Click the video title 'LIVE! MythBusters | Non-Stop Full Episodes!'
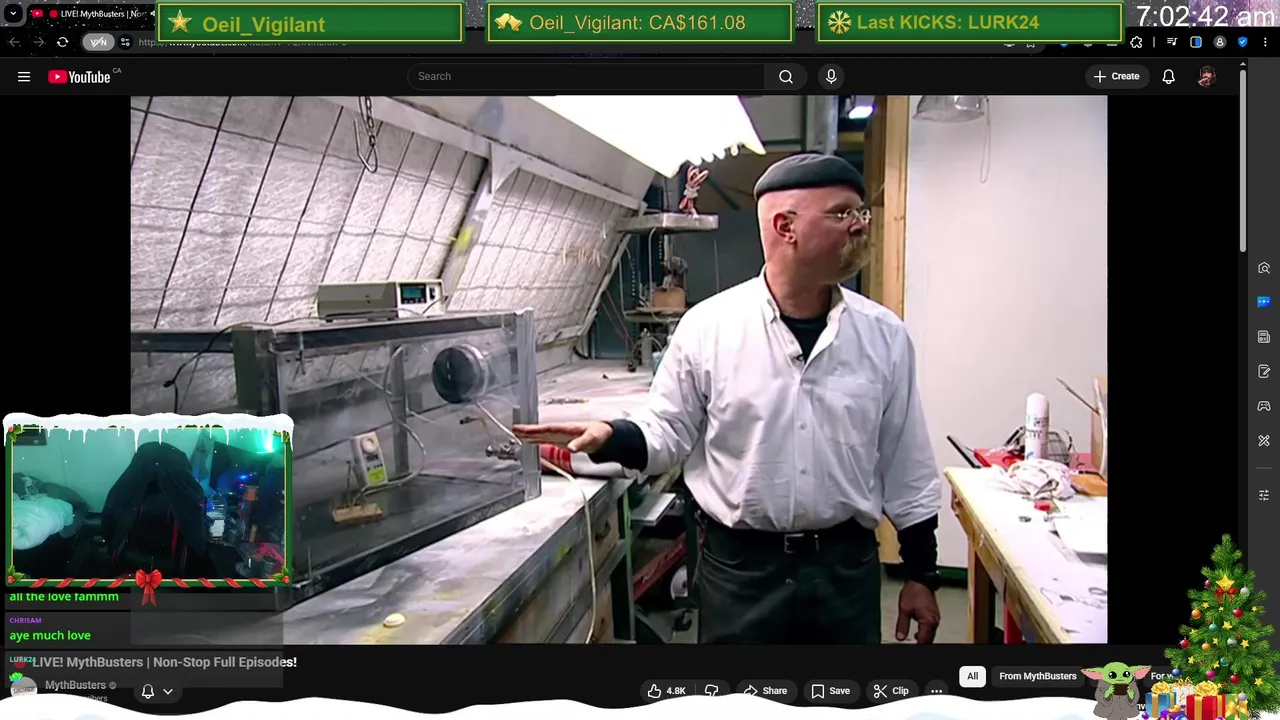 coord(165,662)
